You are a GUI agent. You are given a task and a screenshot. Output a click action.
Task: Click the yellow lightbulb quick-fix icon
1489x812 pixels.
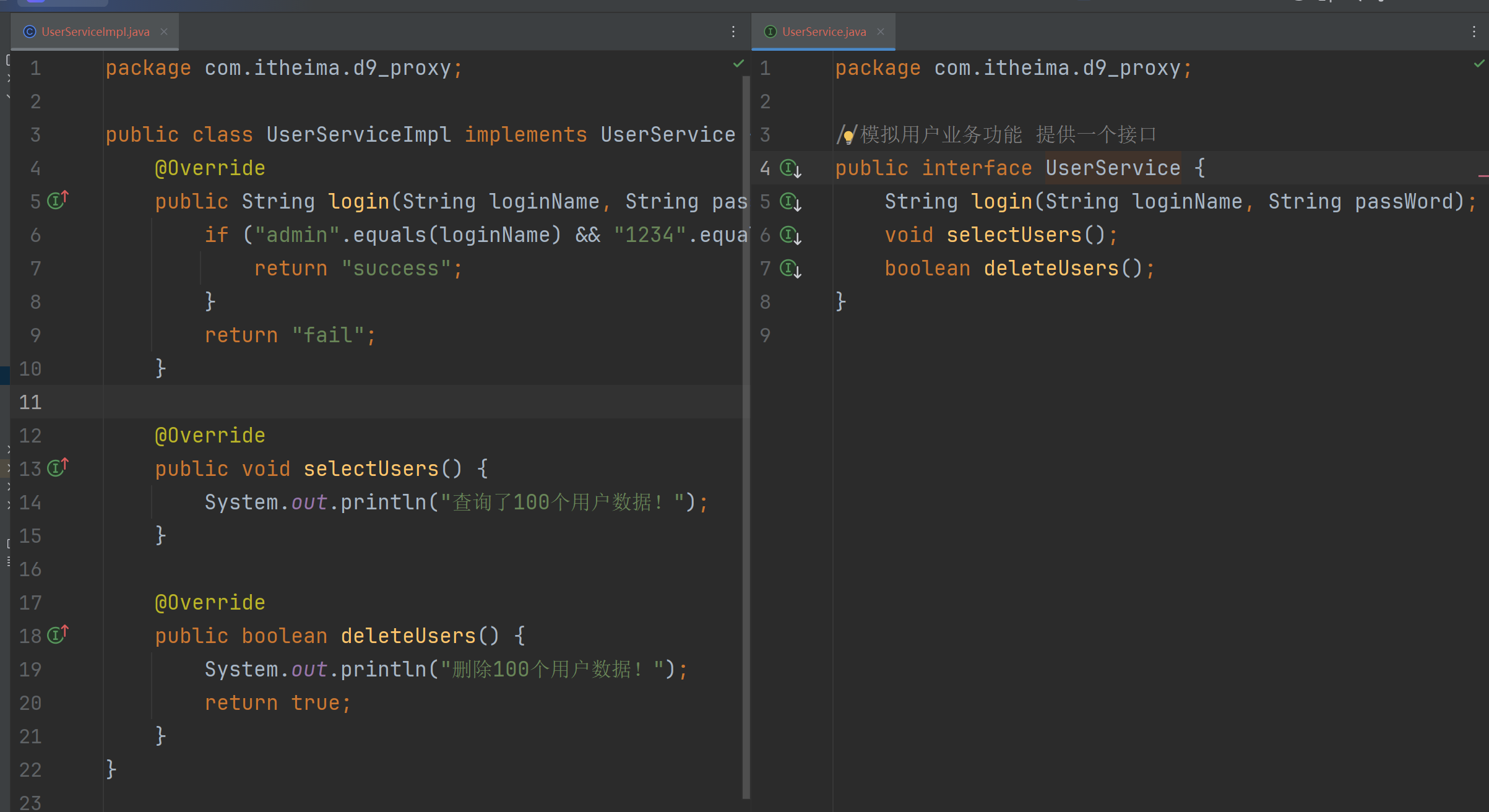coord(848,136)
